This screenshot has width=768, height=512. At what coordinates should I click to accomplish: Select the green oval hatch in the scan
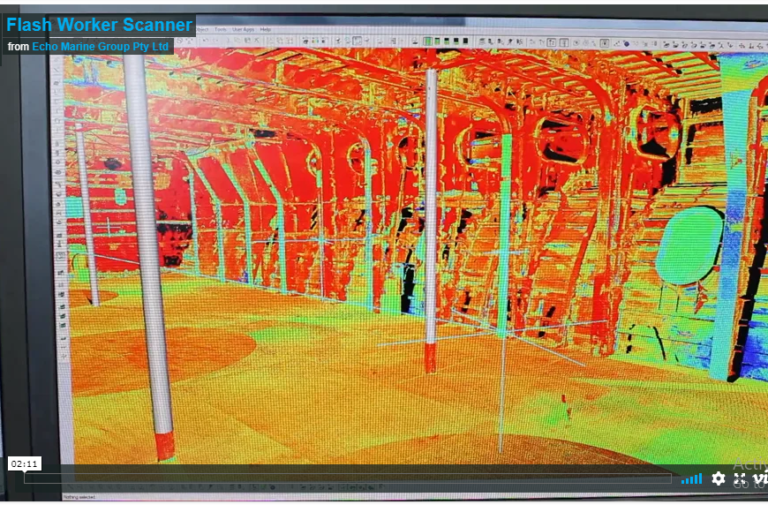pyautogui.click(x=688, y=246)
